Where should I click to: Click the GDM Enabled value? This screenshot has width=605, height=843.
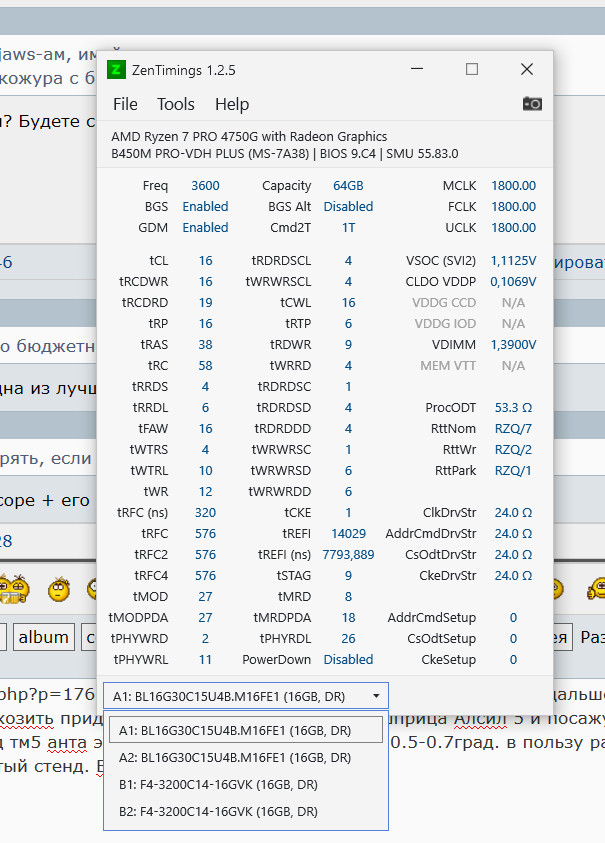[x=205, y=227]
